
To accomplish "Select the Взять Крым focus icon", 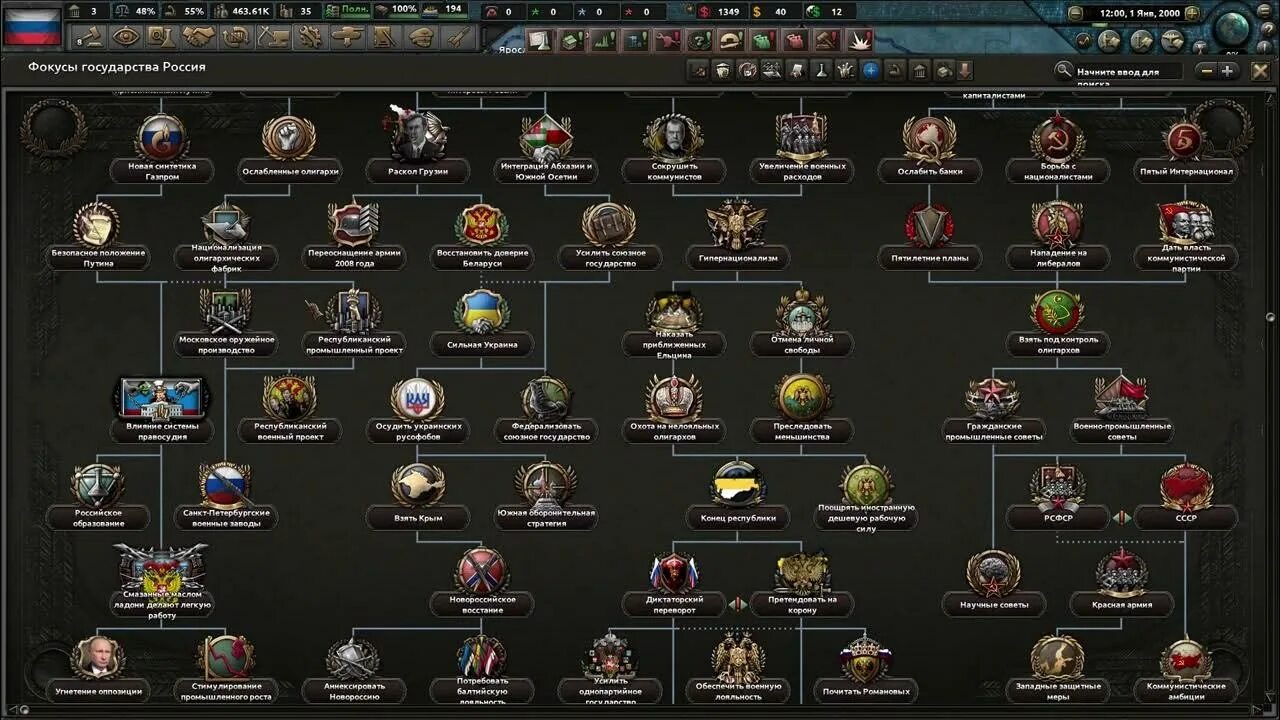I will pyautogui.click(x=418, y=485).
